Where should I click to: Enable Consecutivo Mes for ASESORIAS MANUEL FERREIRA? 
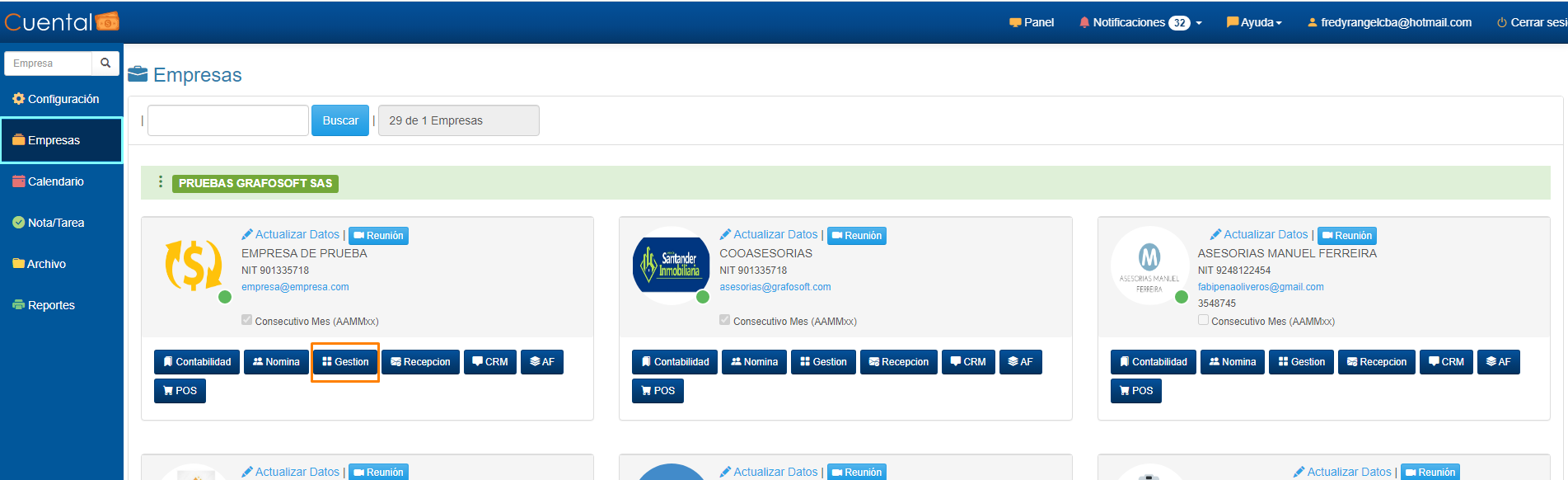[x=1203, y=320]
